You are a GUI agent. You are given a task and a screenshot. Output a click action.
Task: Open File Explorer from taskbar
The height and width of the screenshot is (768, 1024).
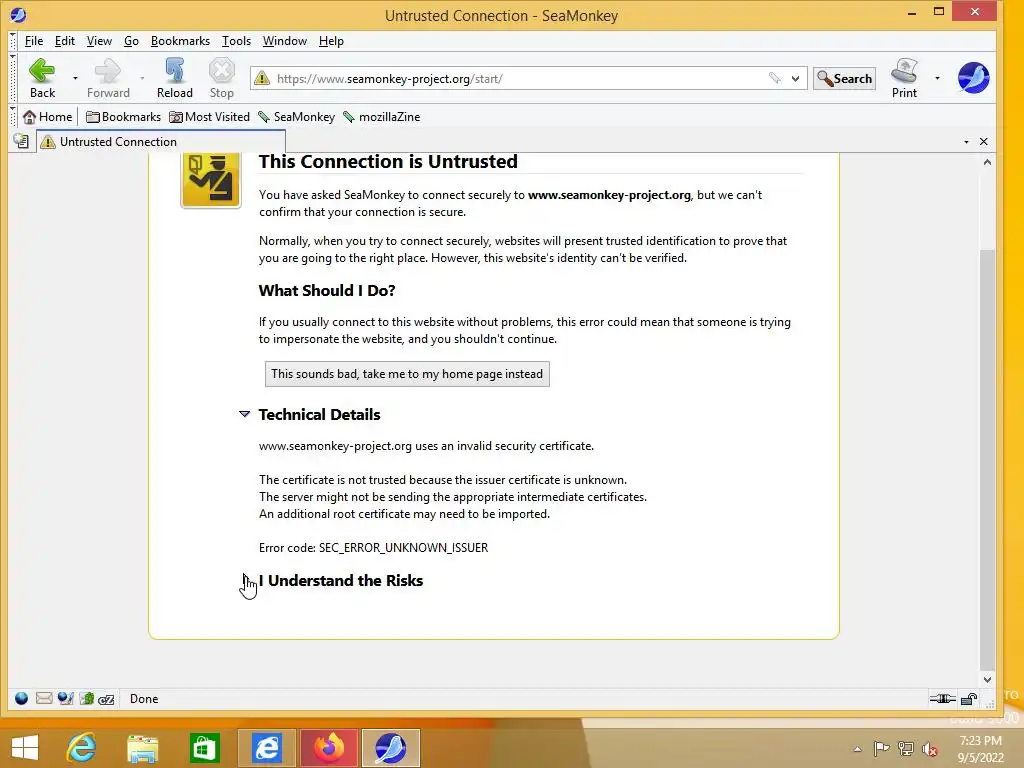[142, 748]
